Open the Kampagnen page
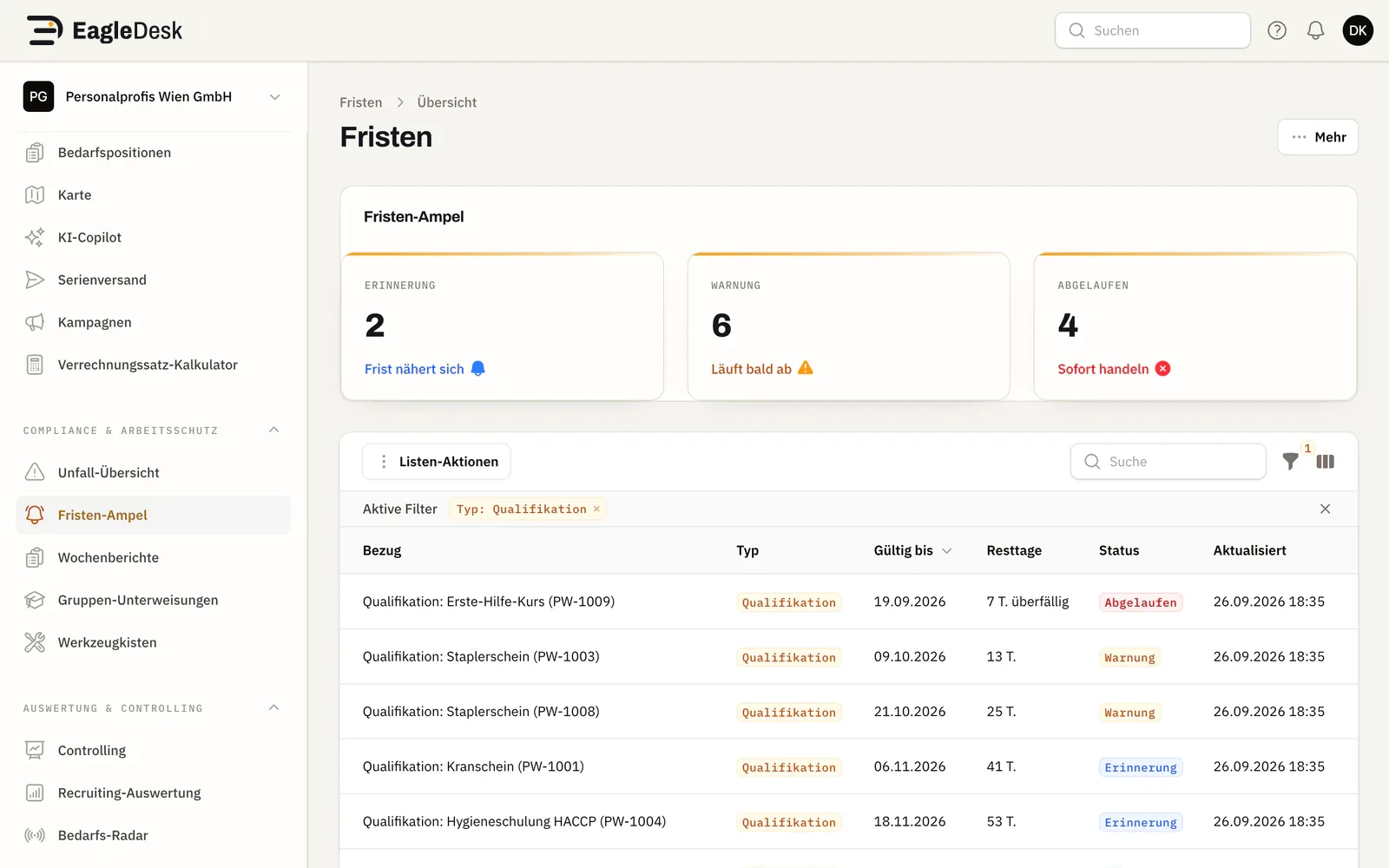 click(154, 323)
